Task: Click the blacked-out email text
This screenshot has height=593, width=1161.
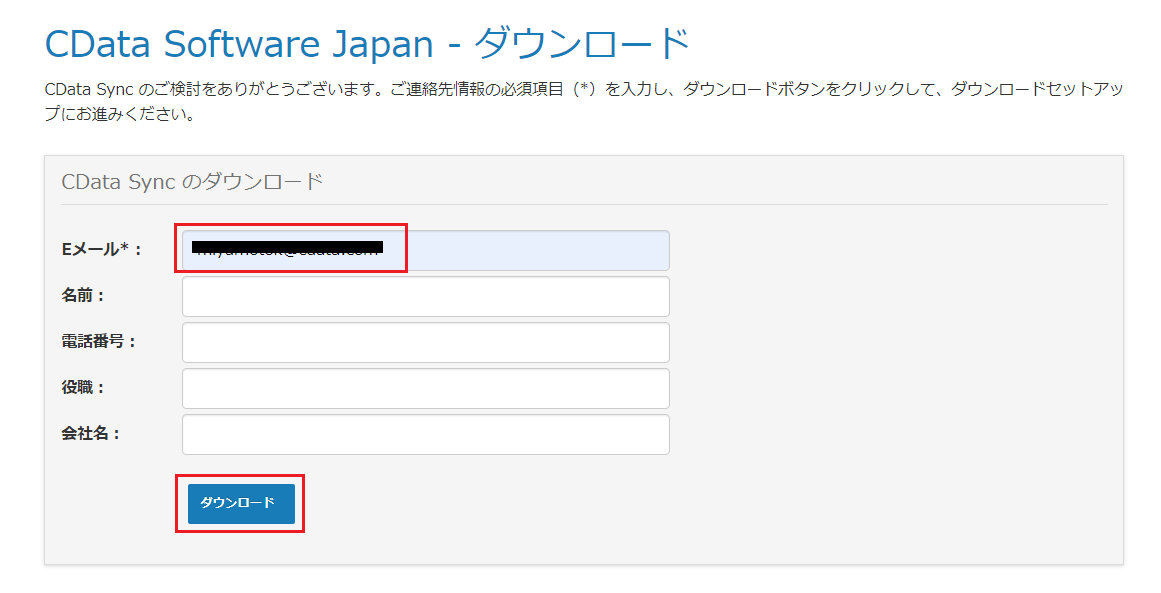Action: click(287, 247)
